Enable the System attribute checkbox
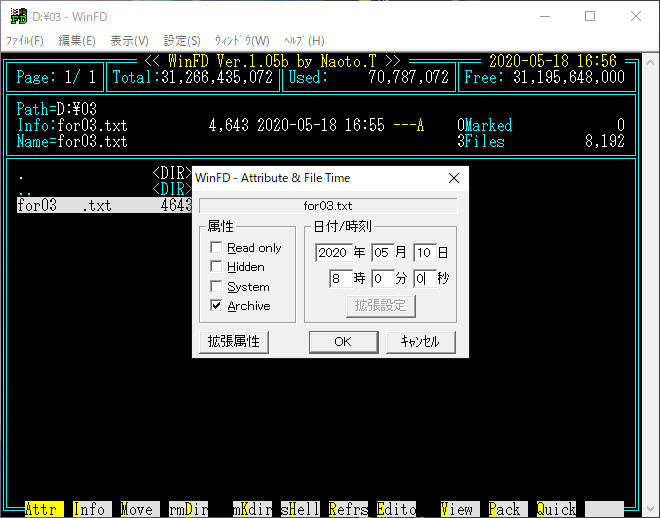The image size is (660, 518). [216, 287]
